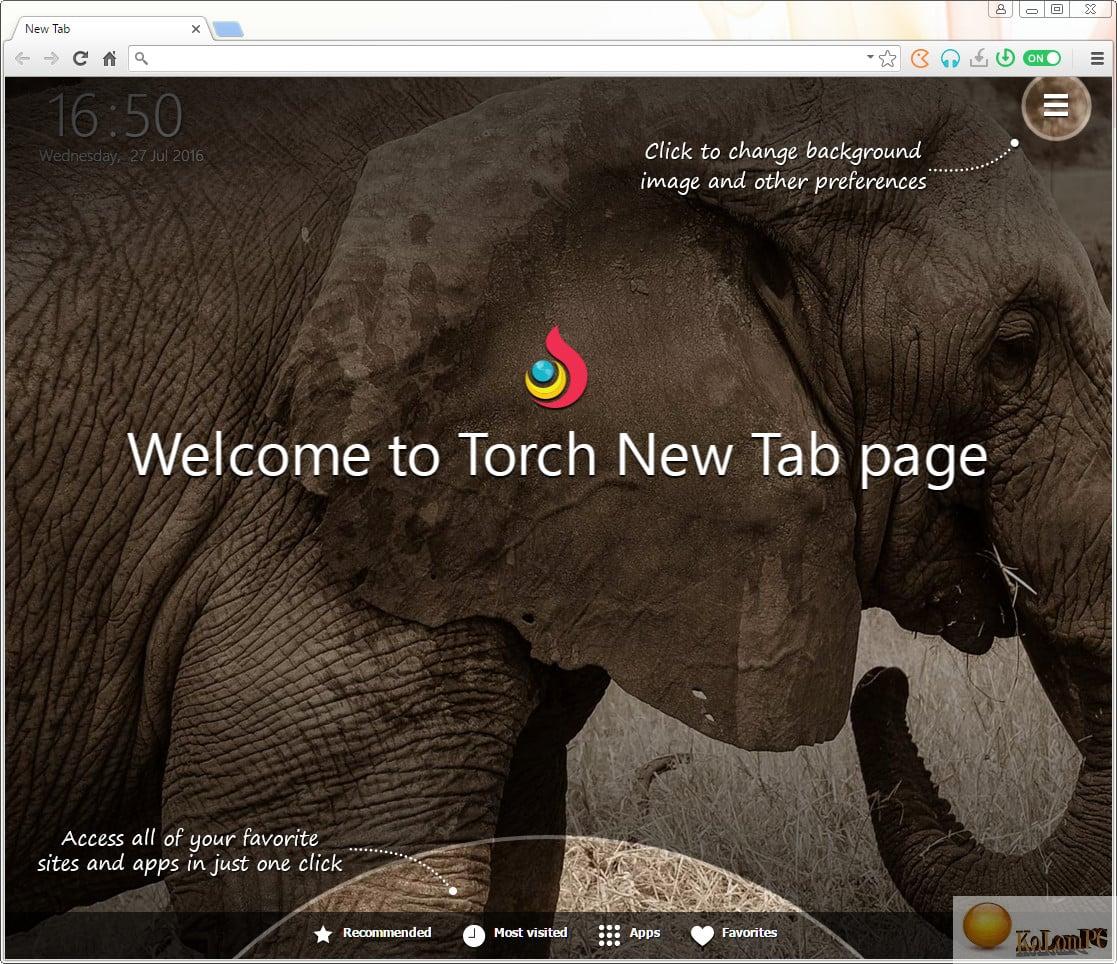
Task: Expand the address bar dropdown arrow
Action: [x=870, y=56]
